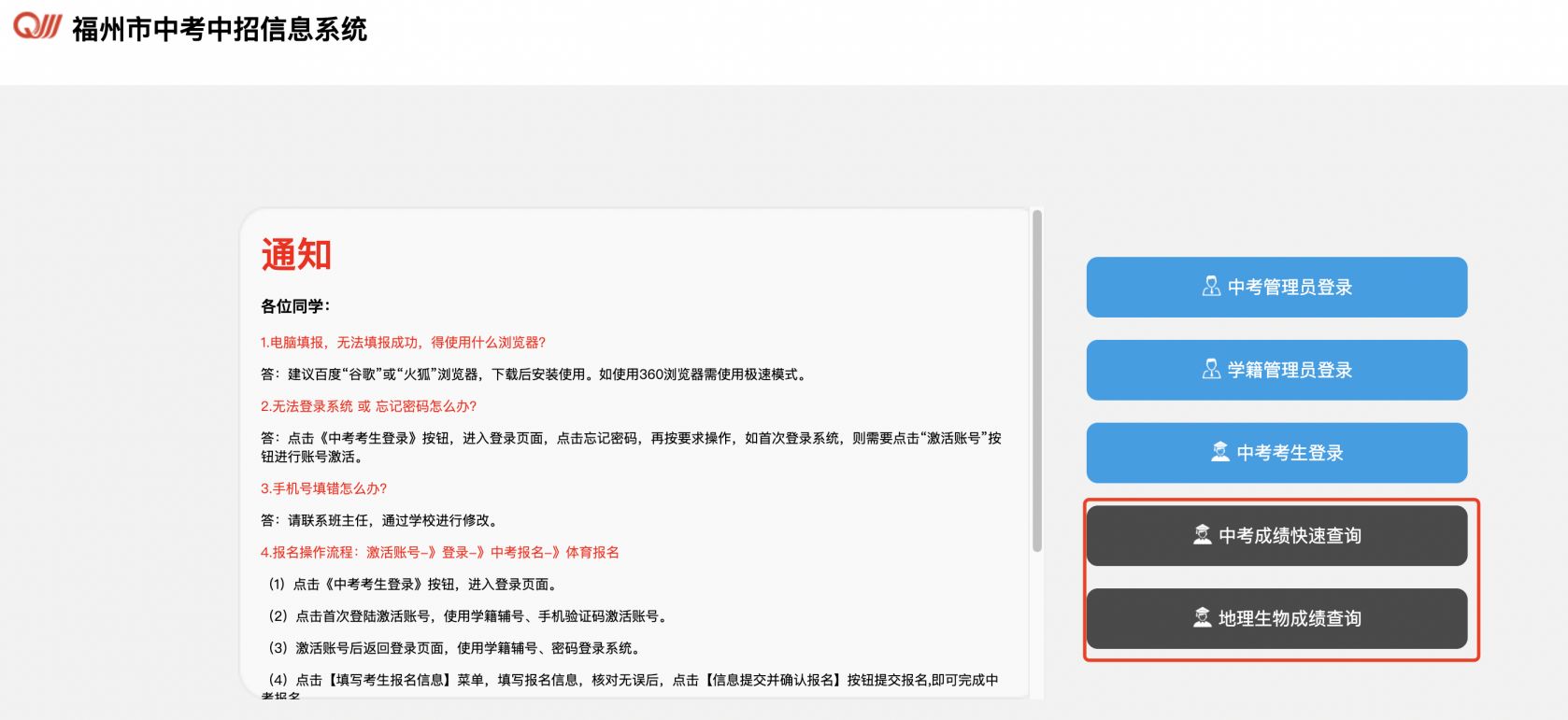The width and height of the screenshot is (1568, 720).
Task: Click the user icon on 学籍管理员登录
Action: click(x=1211, y=370)
